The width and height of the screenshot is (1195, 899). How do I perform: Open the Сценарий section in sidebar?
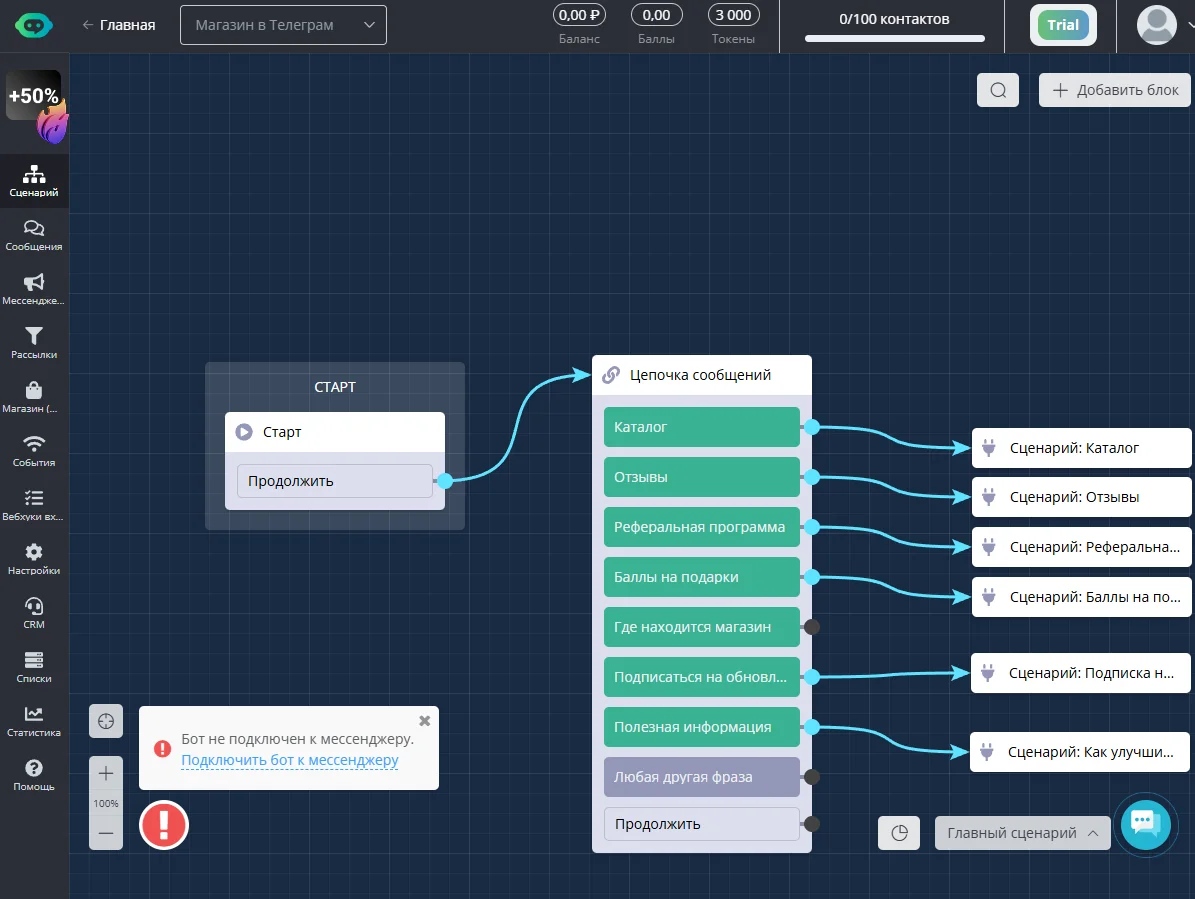[x=34, y=181]
